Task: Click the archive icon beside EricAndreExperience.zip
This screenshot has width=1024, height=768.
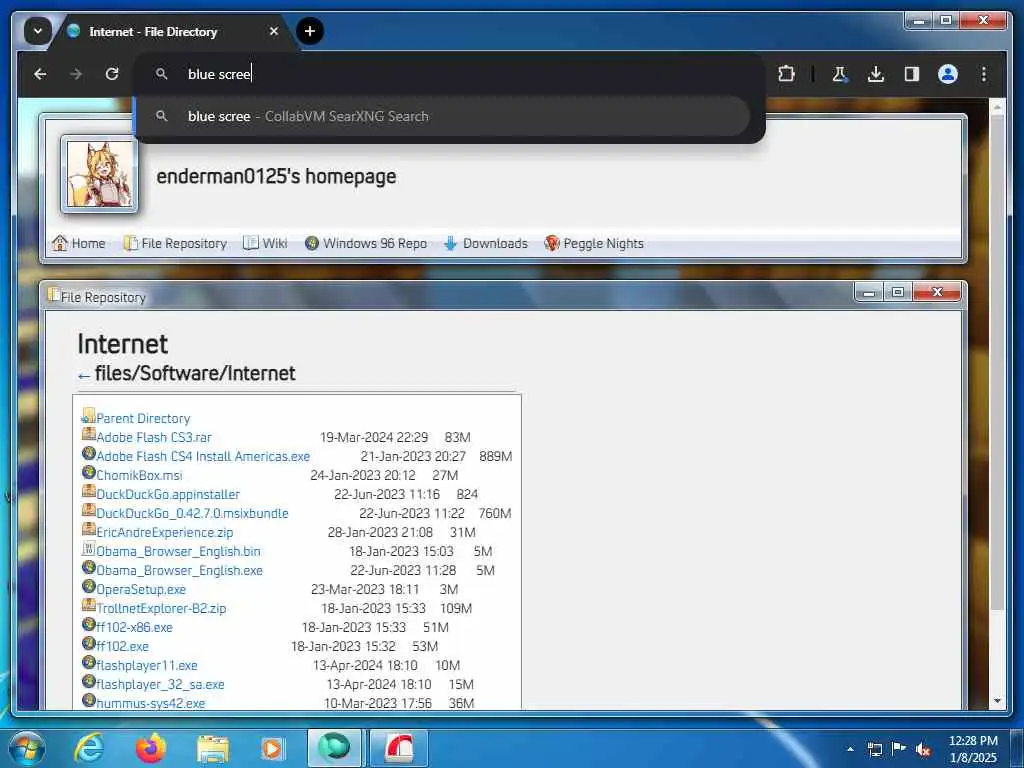Action: [x=89, y=529]
